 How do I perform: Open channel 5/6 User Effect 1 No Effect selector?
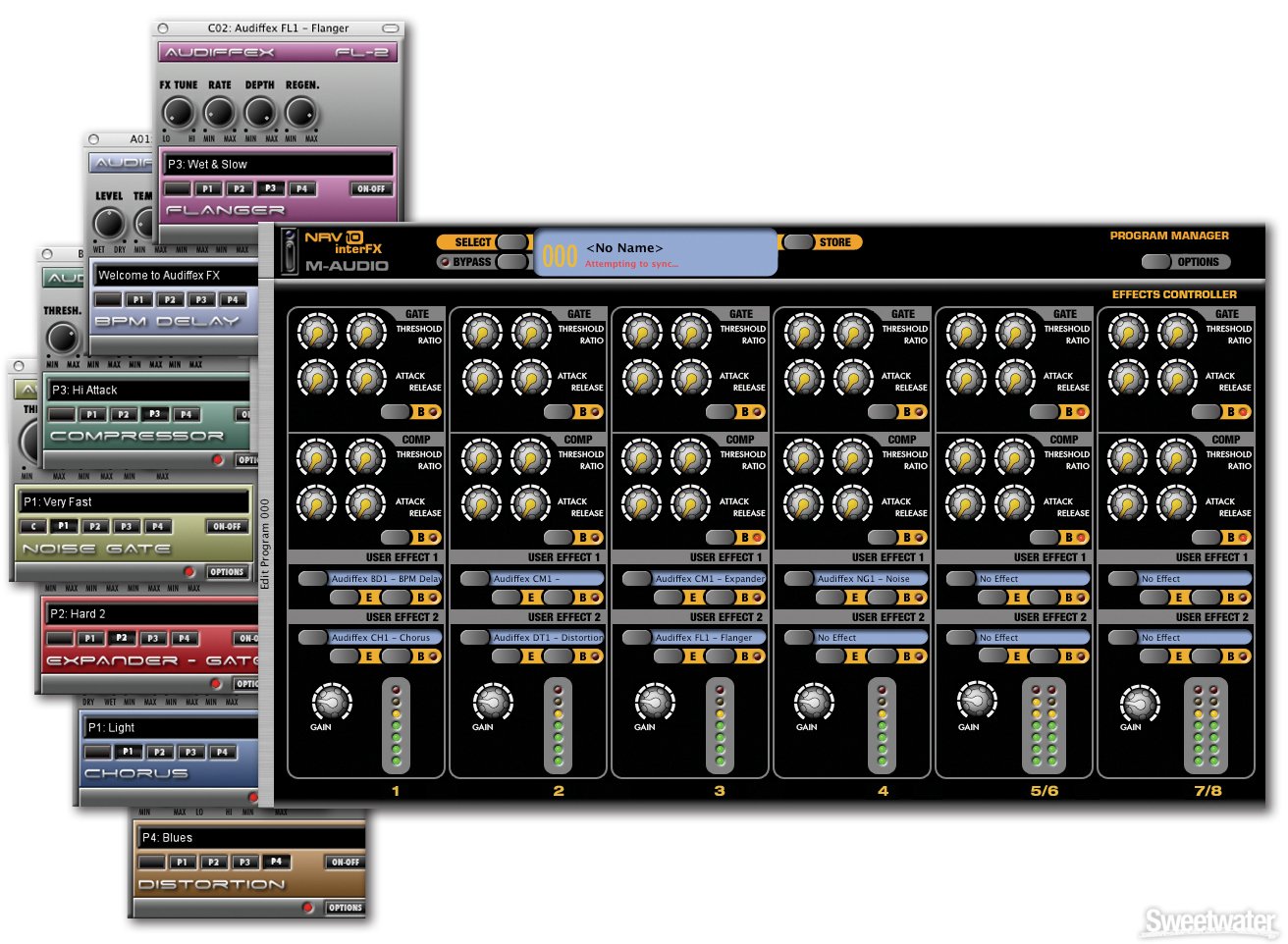(x=1033, y=579)
